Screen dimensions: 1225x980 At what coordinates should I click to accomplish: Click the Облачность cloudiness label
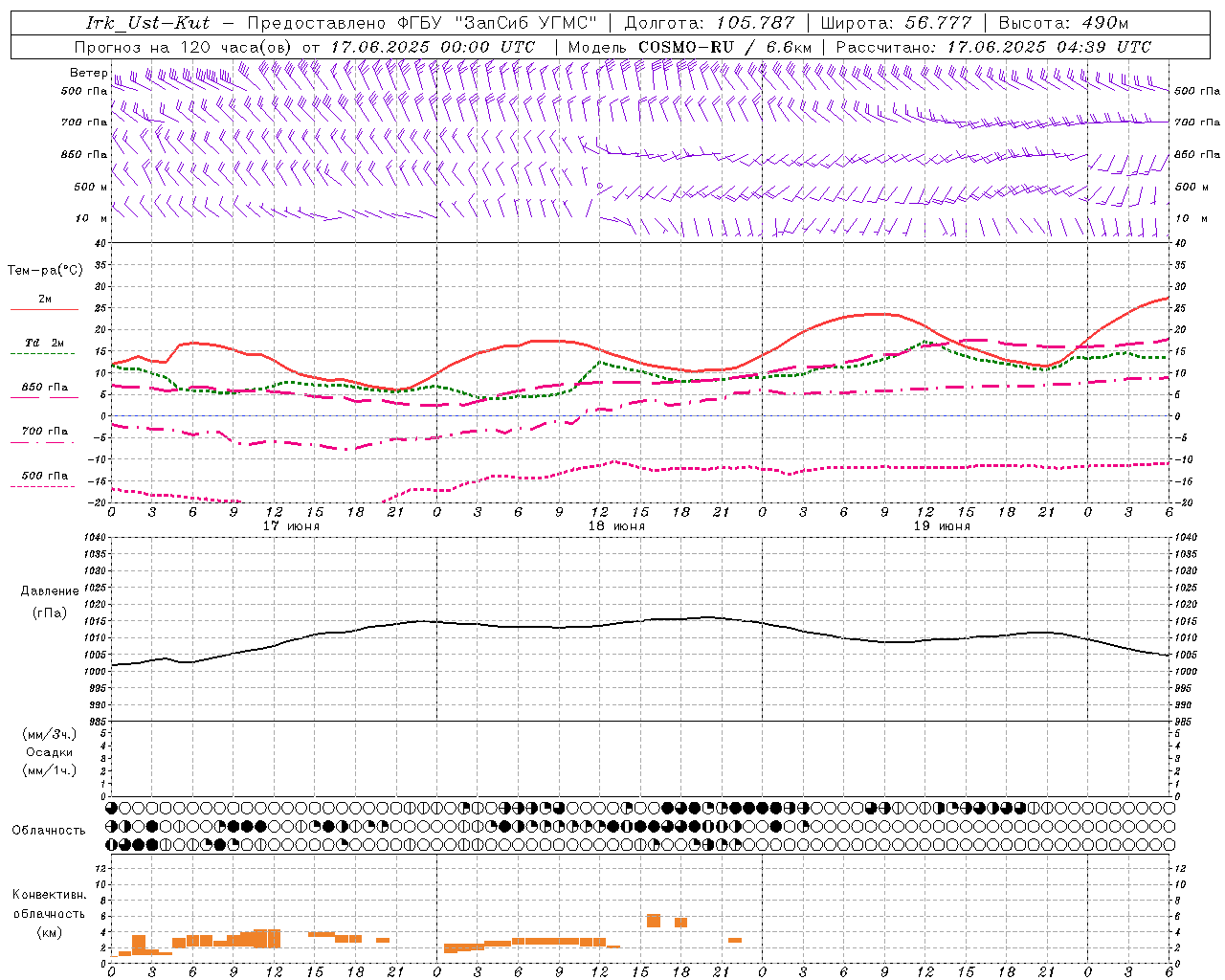(x=49, y=831)
